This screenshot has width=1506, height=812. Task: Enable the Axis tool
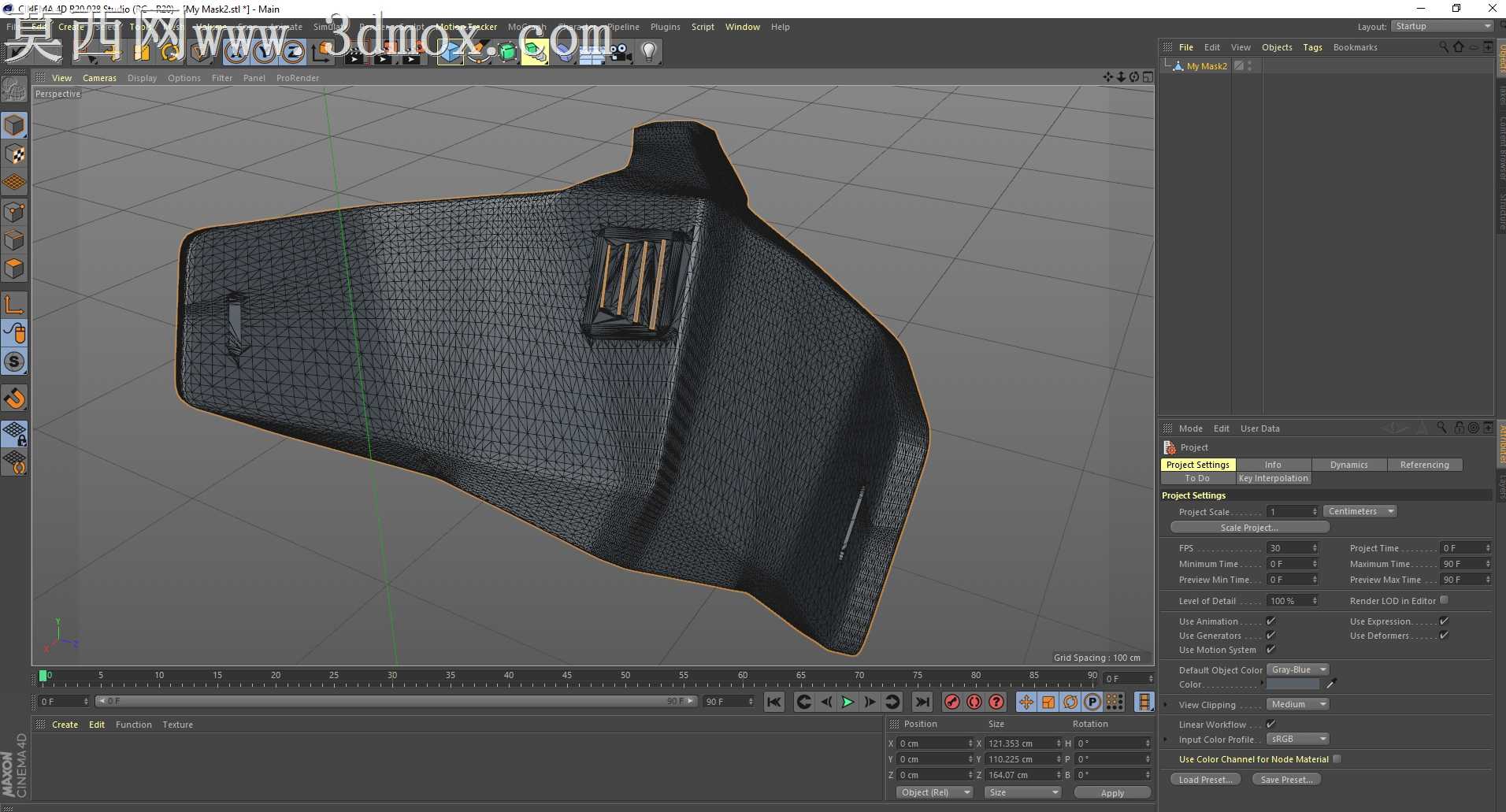tap(14, 305)
